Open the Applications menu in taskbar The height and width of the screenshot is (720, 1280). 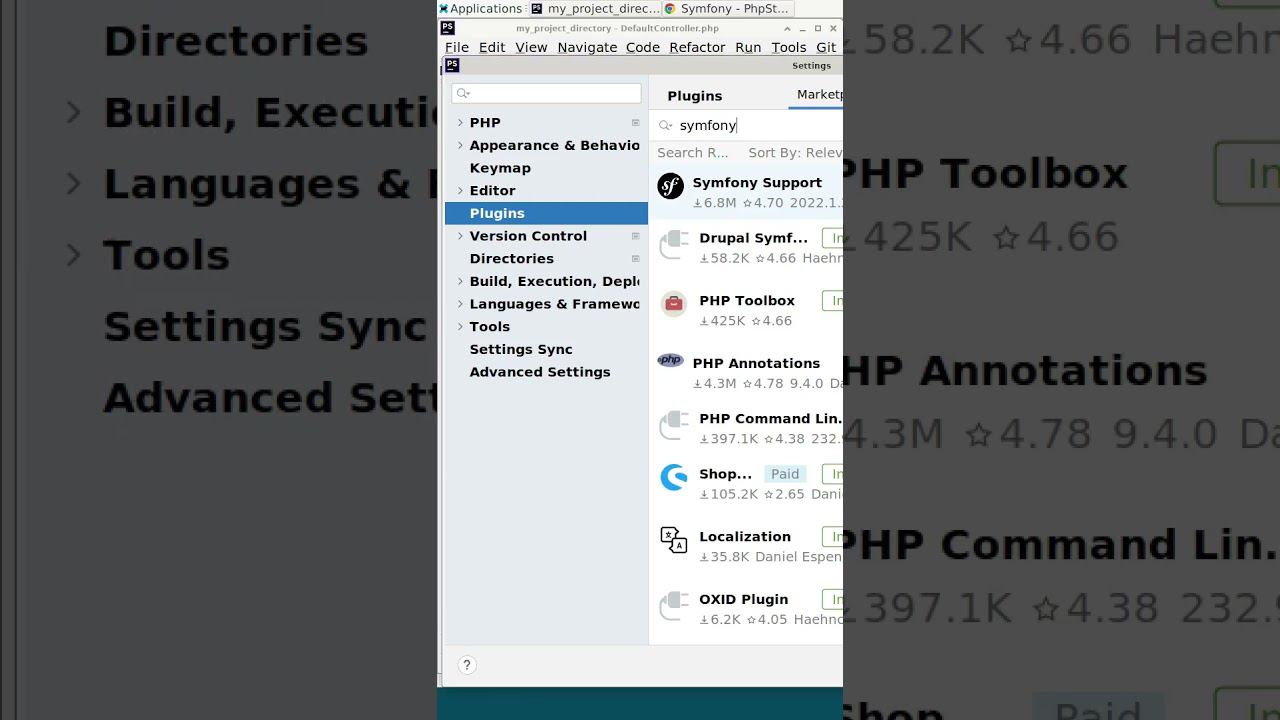[481, 8]
